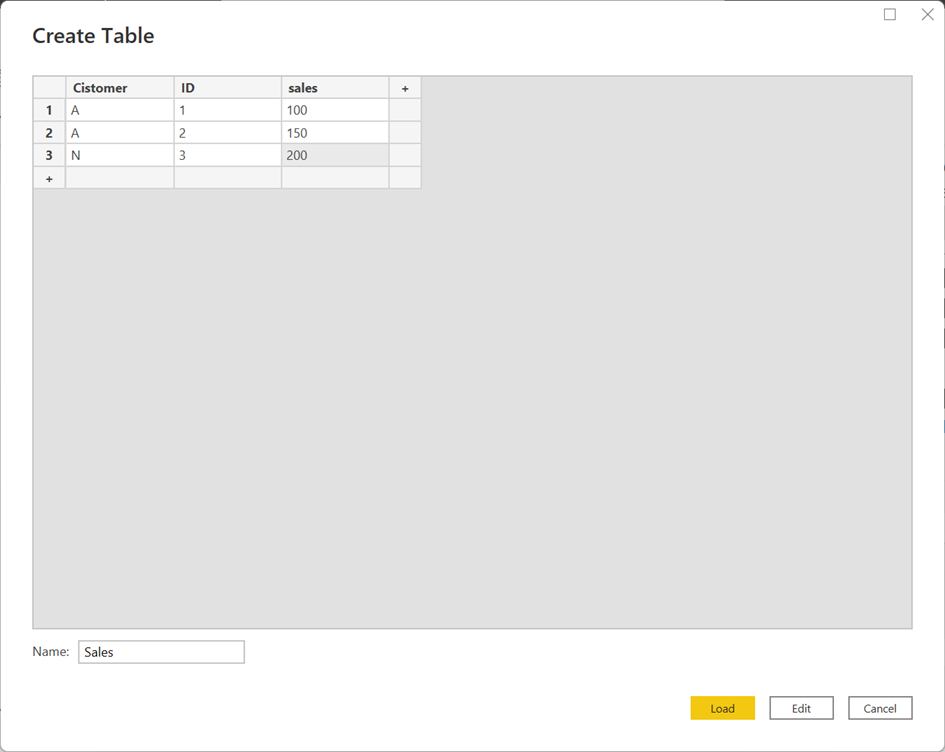The width and height of the screenshot is (945, 752).
Task: Cancel the table creation
Action: pos(880,708)
